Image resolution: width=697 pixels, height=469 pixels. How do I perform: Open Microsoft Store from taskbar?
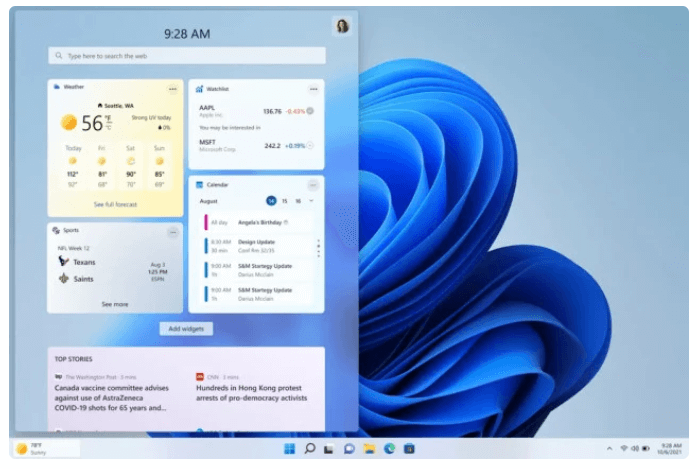coord(409,449)
